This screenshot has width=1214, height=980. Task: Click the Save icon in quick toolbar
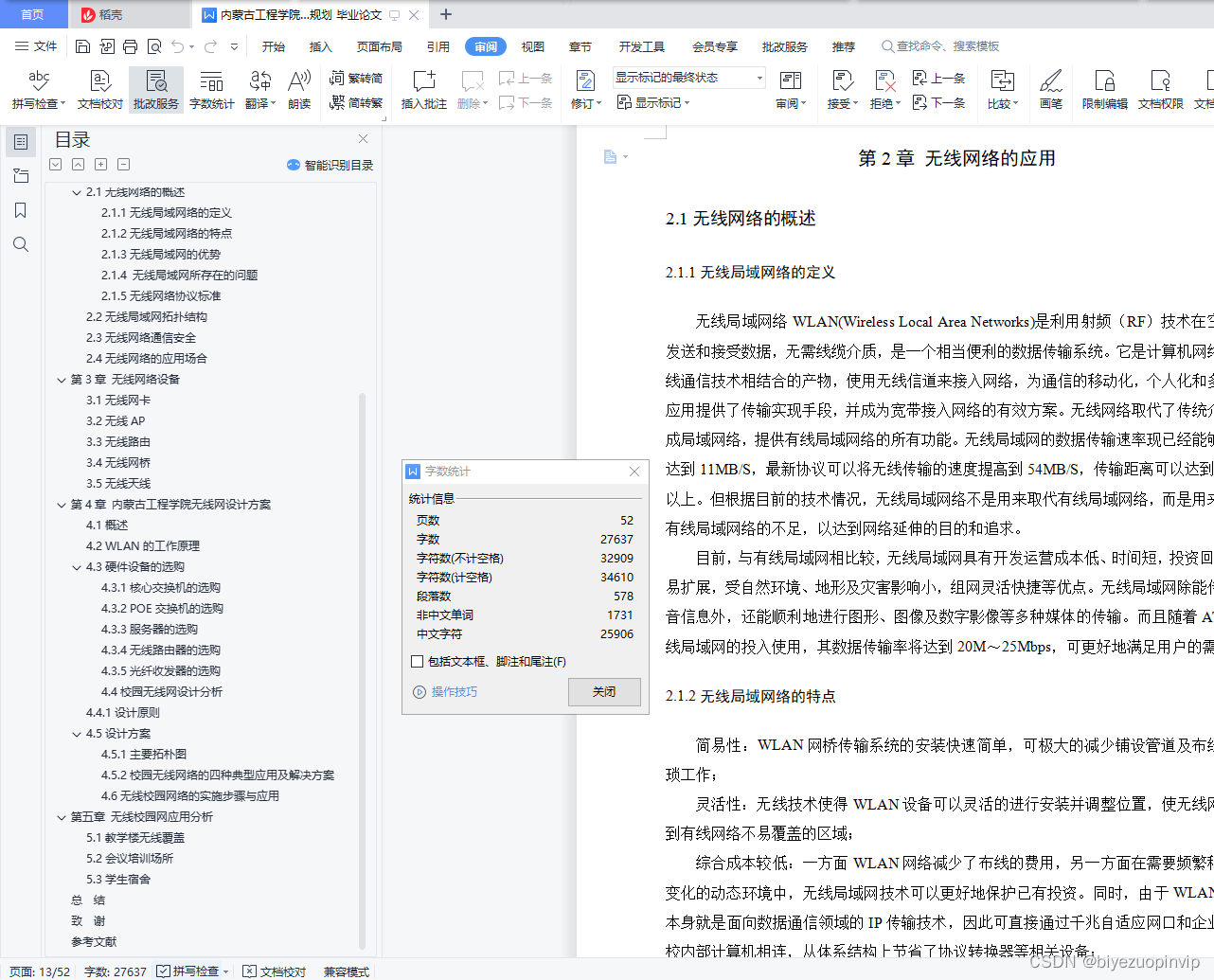[82, 46]
